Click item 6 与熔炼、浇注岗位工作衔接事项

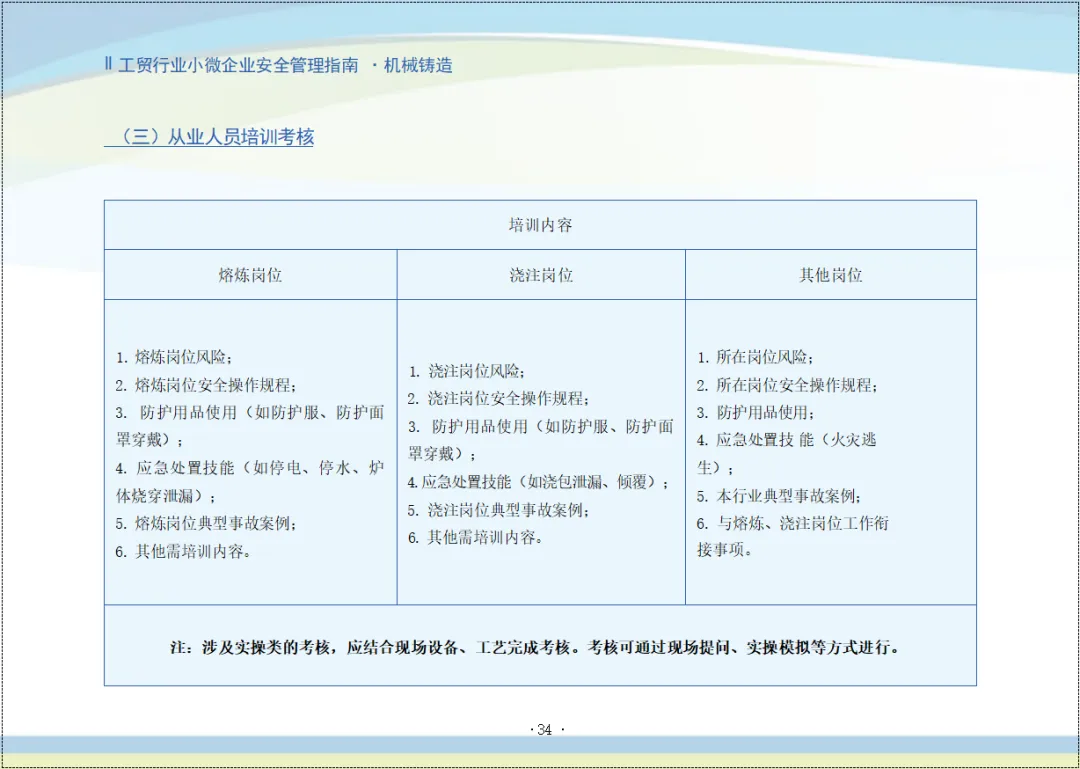click(x=793, y=537)
